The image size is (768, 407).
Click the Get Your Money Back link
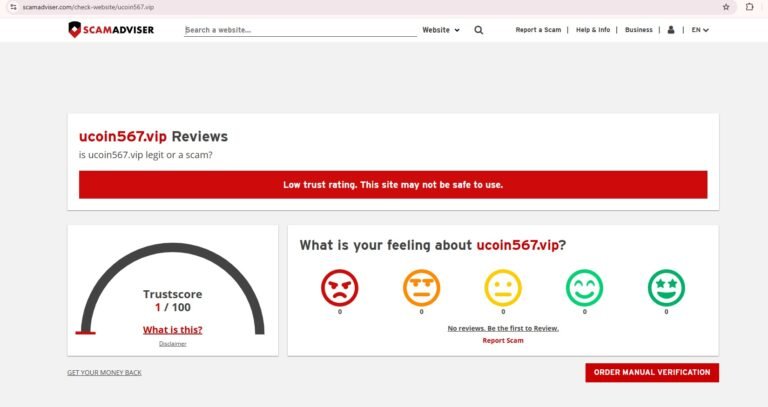[x=104, y=373]
